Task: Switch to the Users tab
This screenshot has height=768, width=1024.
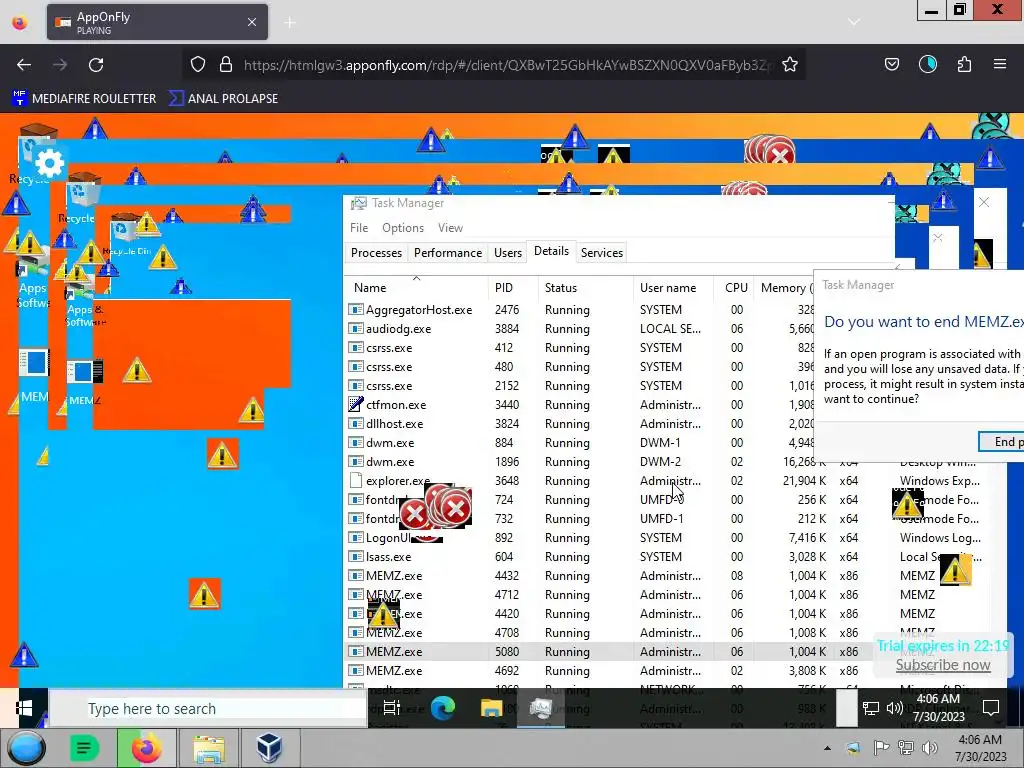Action: [507, 253]
